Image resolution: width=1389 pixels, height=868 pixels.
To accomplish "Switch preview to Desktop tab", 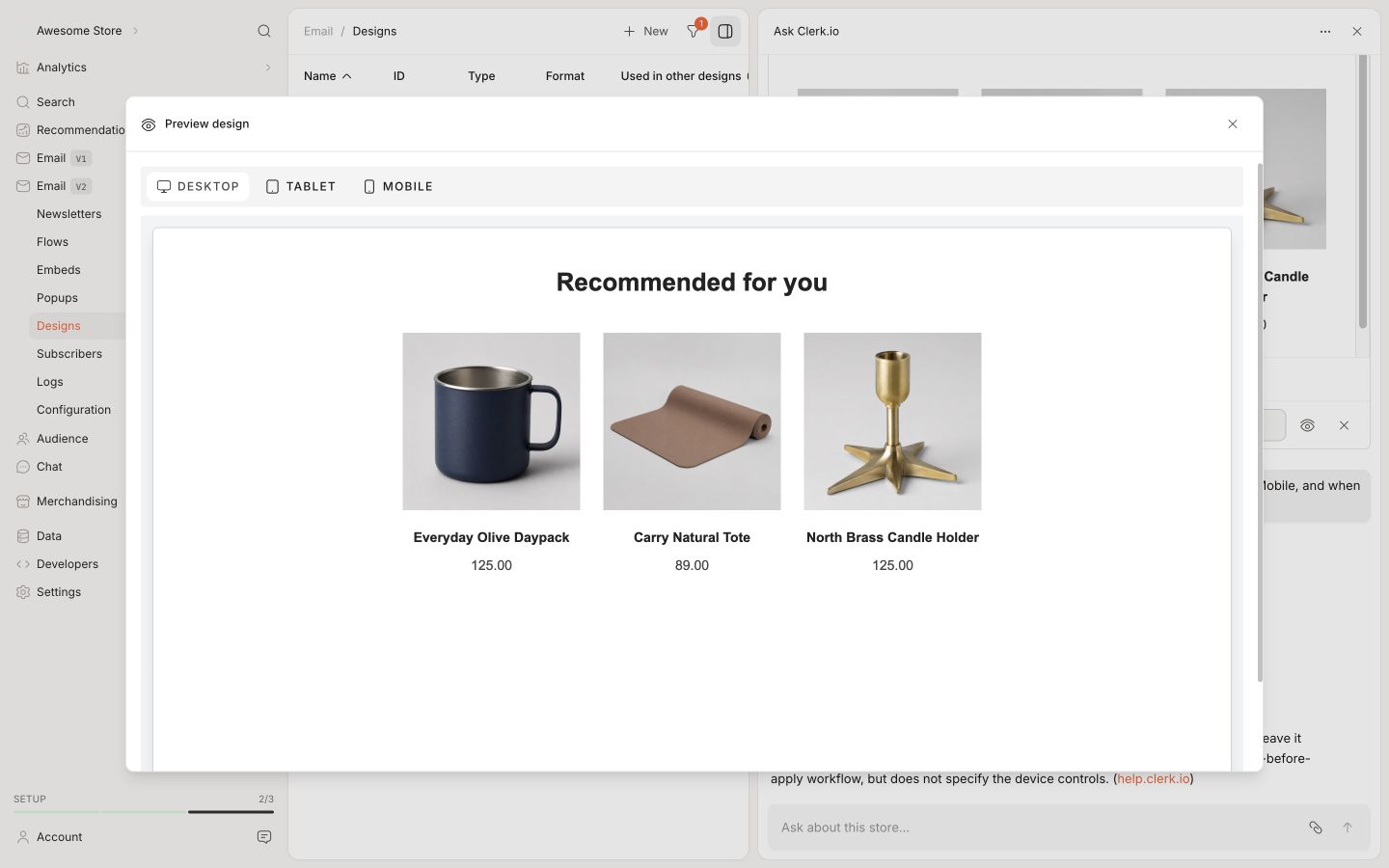I will 198,186.
